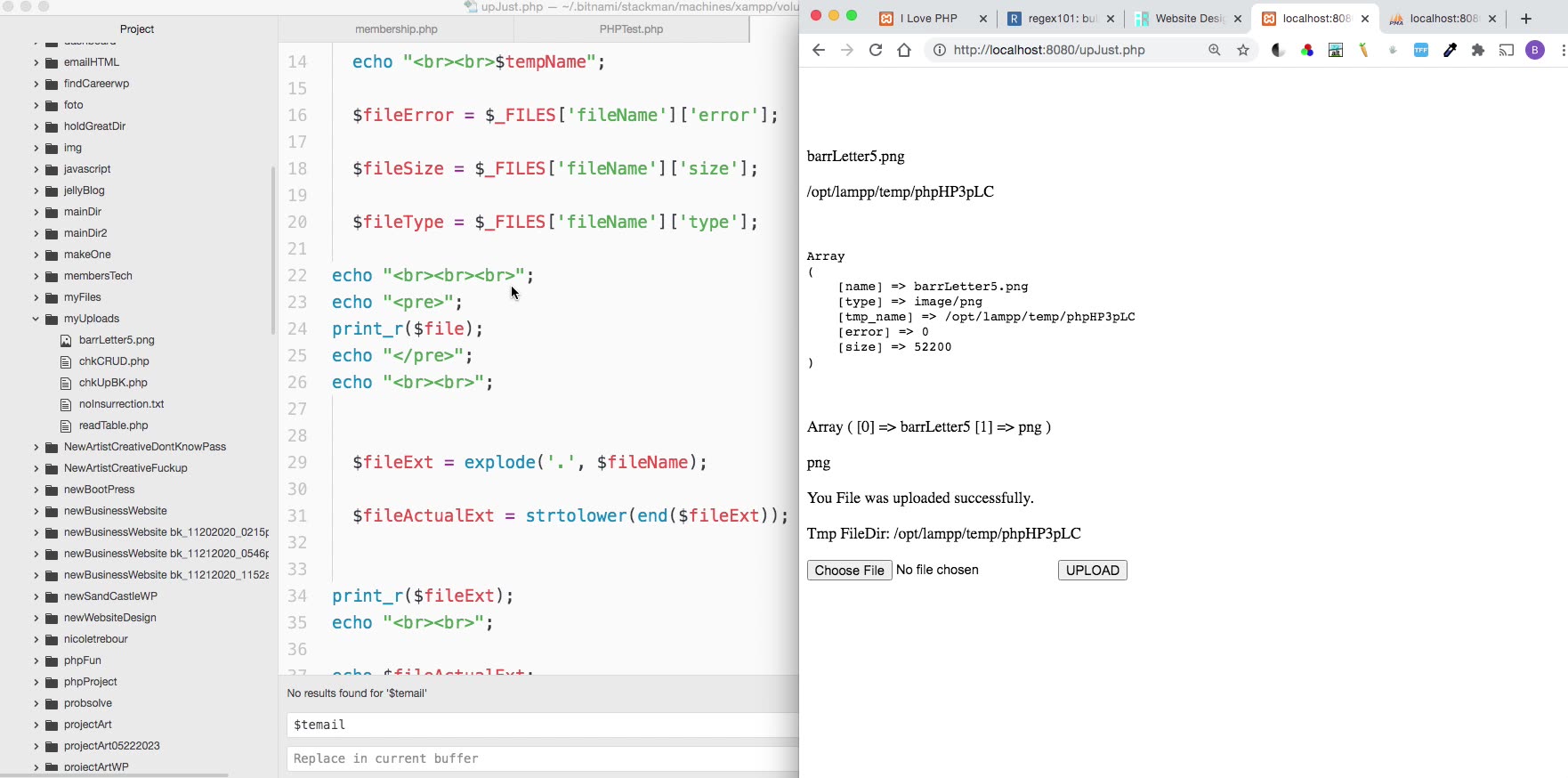This screenshot has width=1568, height=778.
Task: Open the membership.php editor tab
Action: click(396, 29)
